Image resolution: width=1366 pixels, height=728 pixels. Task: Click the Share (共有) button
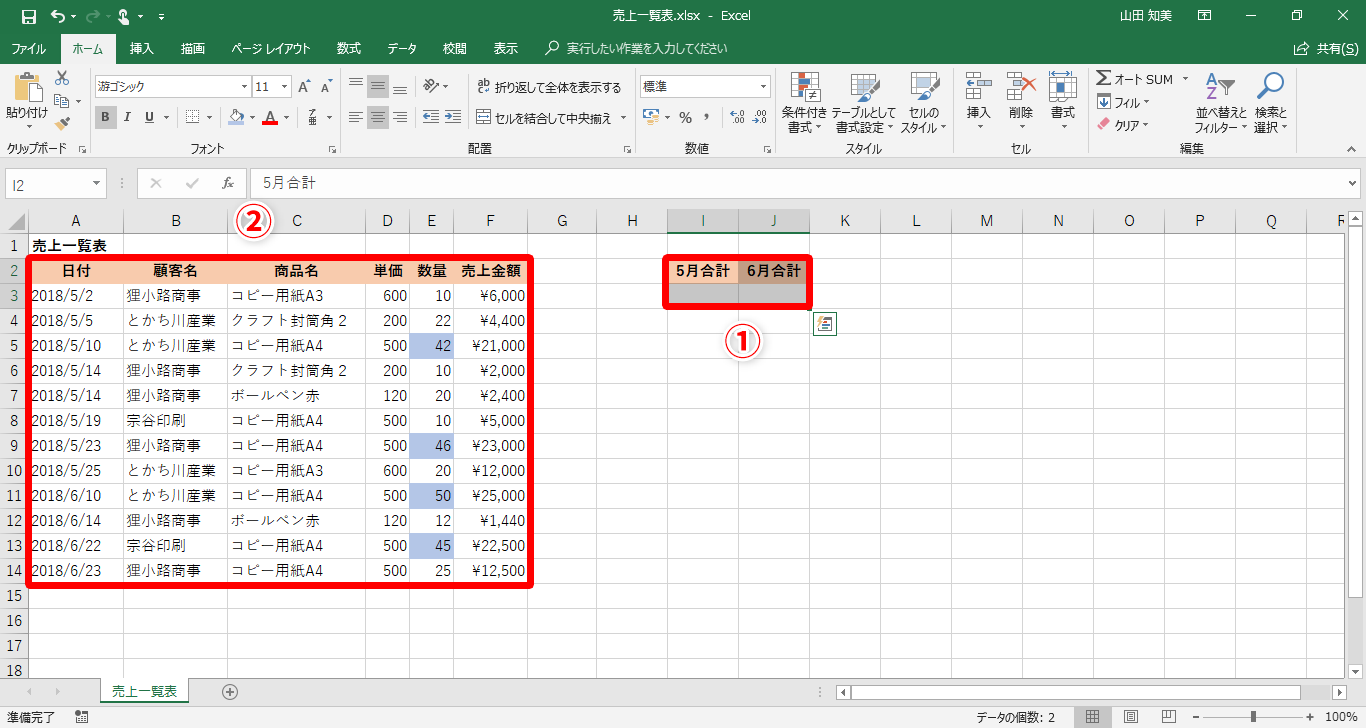click(1327, 48)
